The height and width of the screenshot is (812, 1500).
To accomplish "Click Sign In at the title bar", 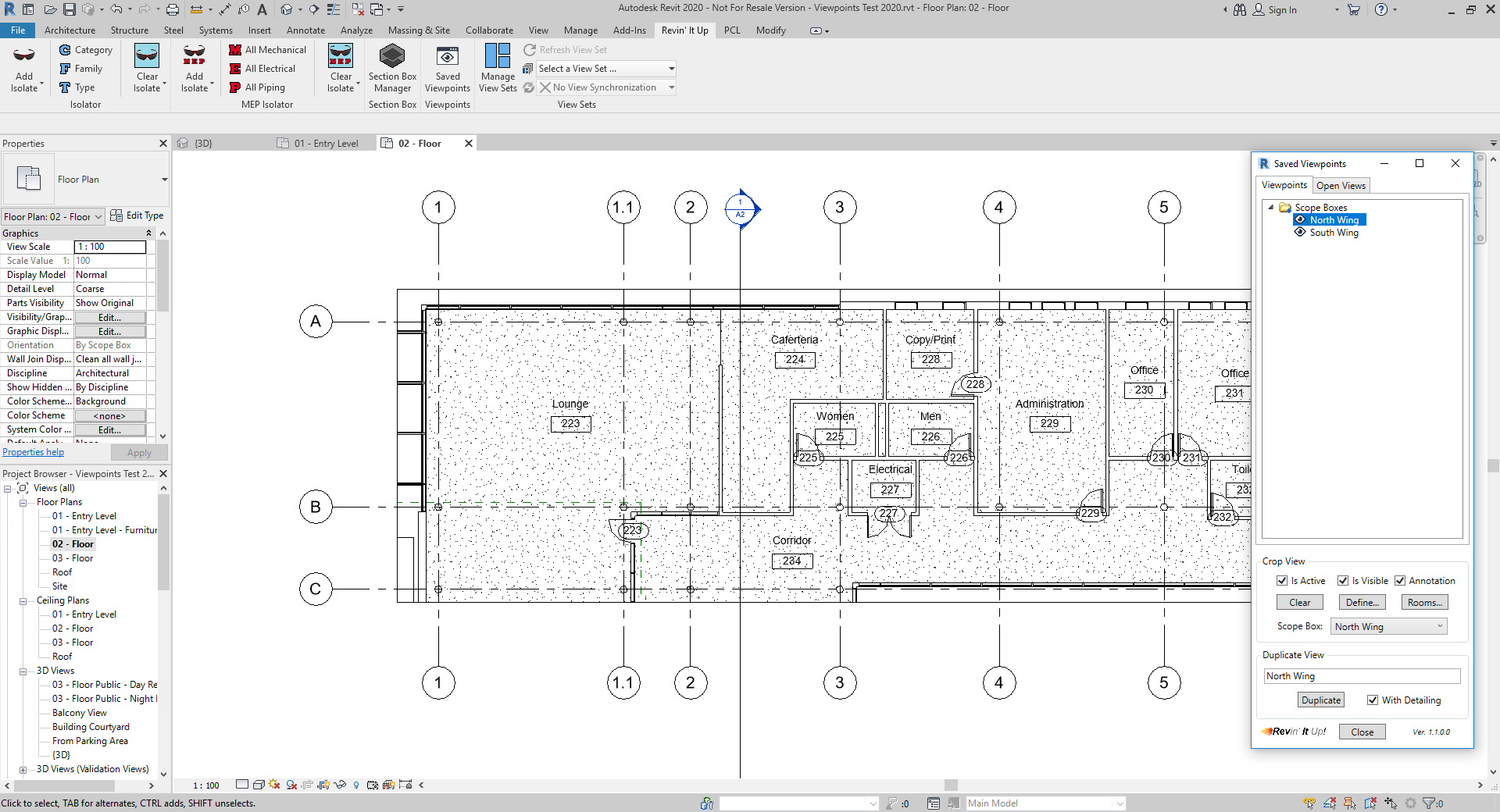I will click(x=1282, y=10).
